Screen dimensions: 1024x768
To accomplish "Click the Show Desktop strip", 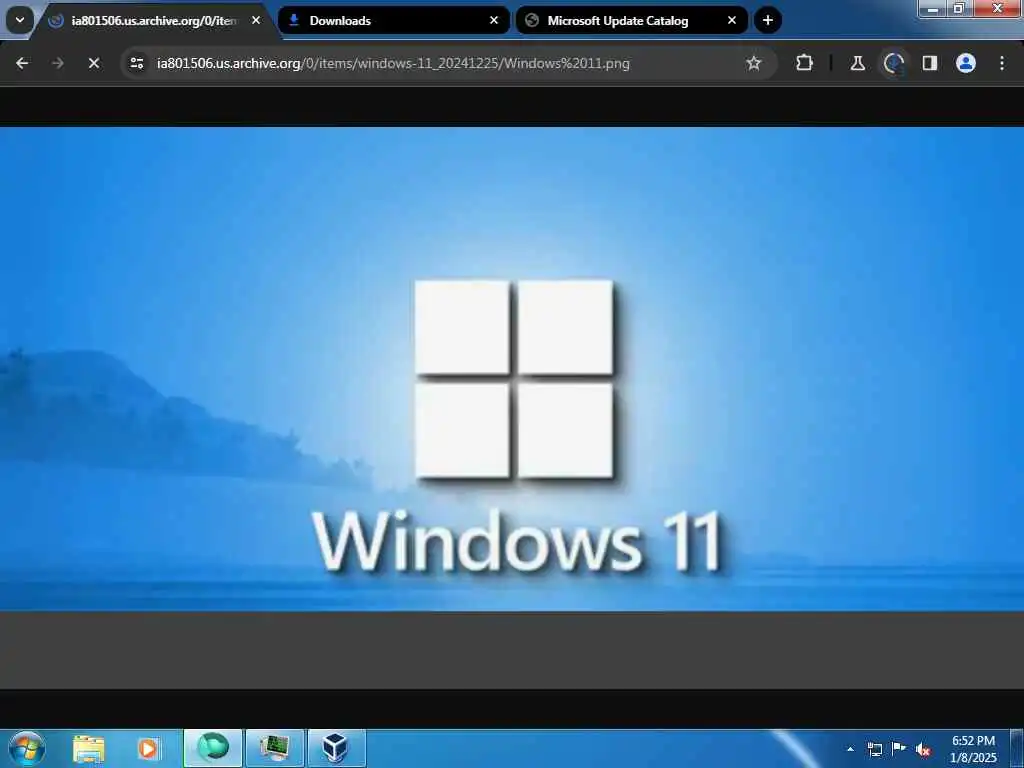I will (x=1017, y=748).
